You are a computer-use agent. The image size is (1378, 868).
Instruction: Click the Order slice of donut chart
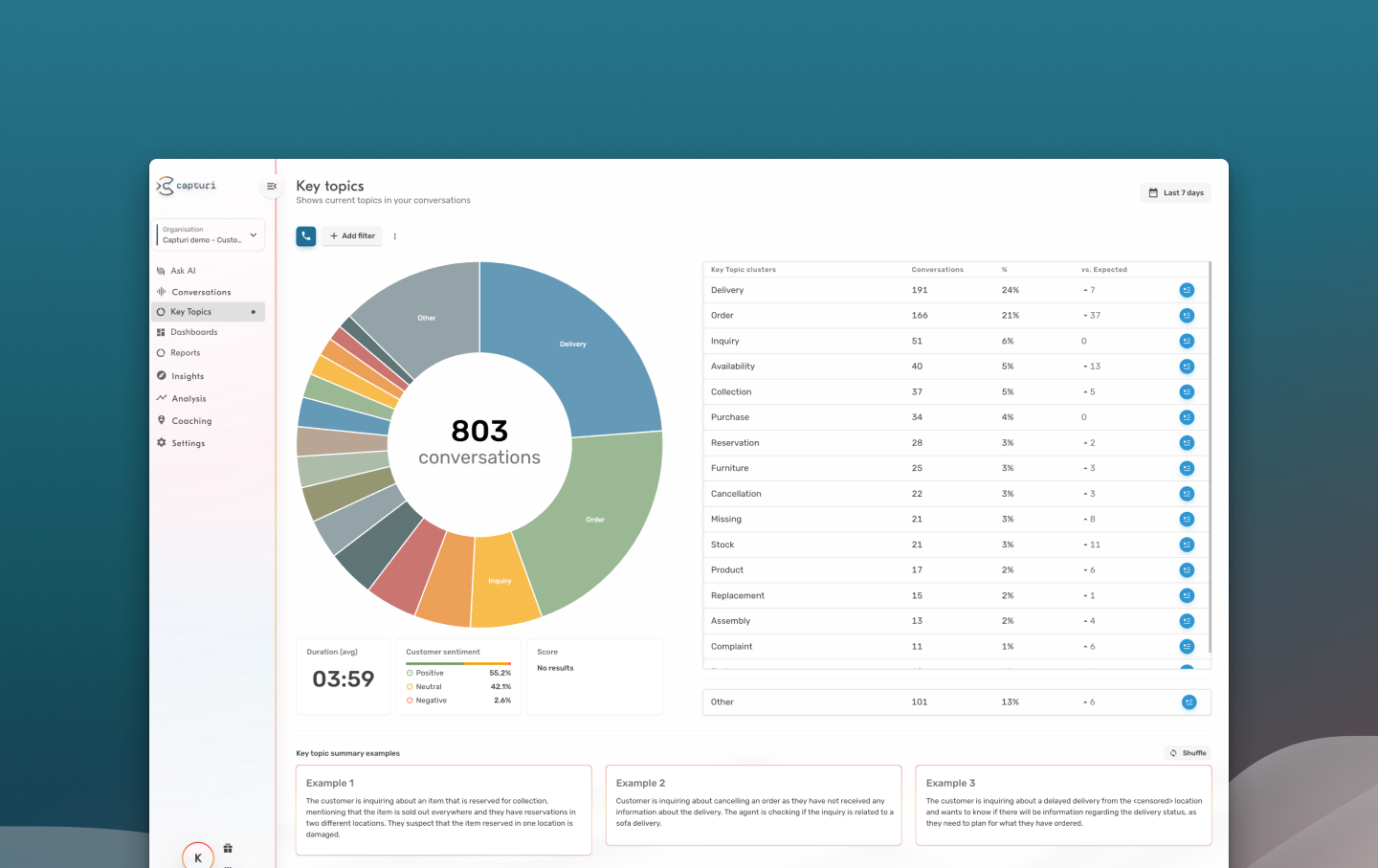pos(595,520)
